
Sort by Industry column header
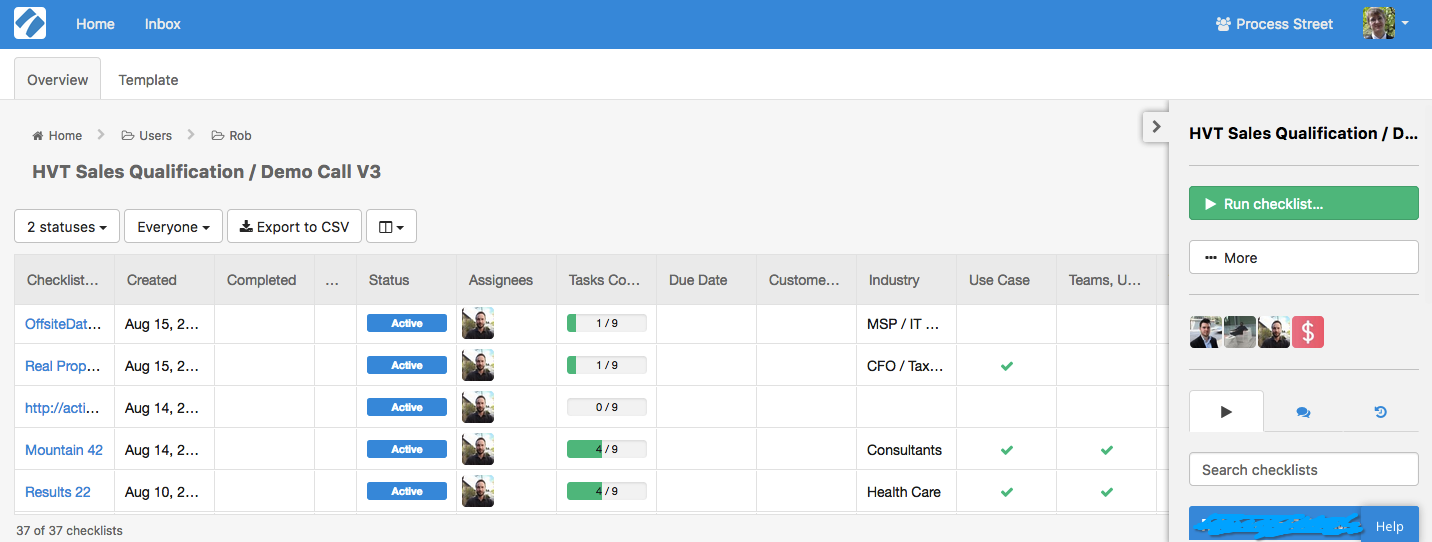(x=906, y=280)
